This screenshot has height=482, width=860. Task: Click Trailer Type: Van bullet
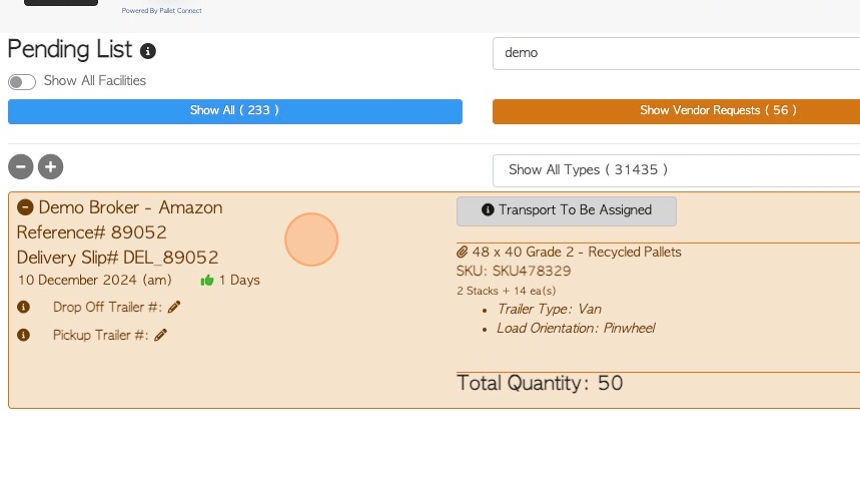coord(549,309)
